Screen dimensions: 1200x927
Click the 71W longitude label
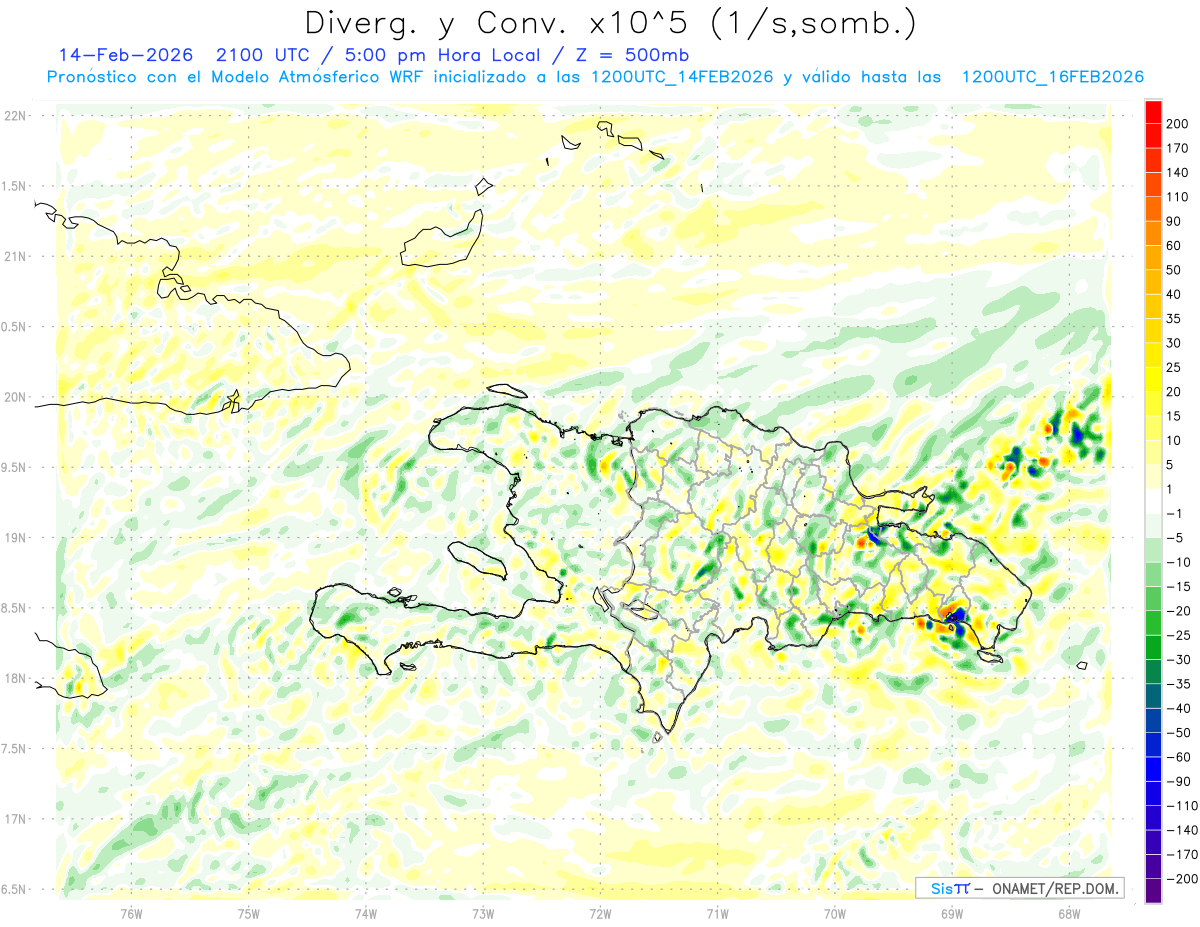click(717, 912)
